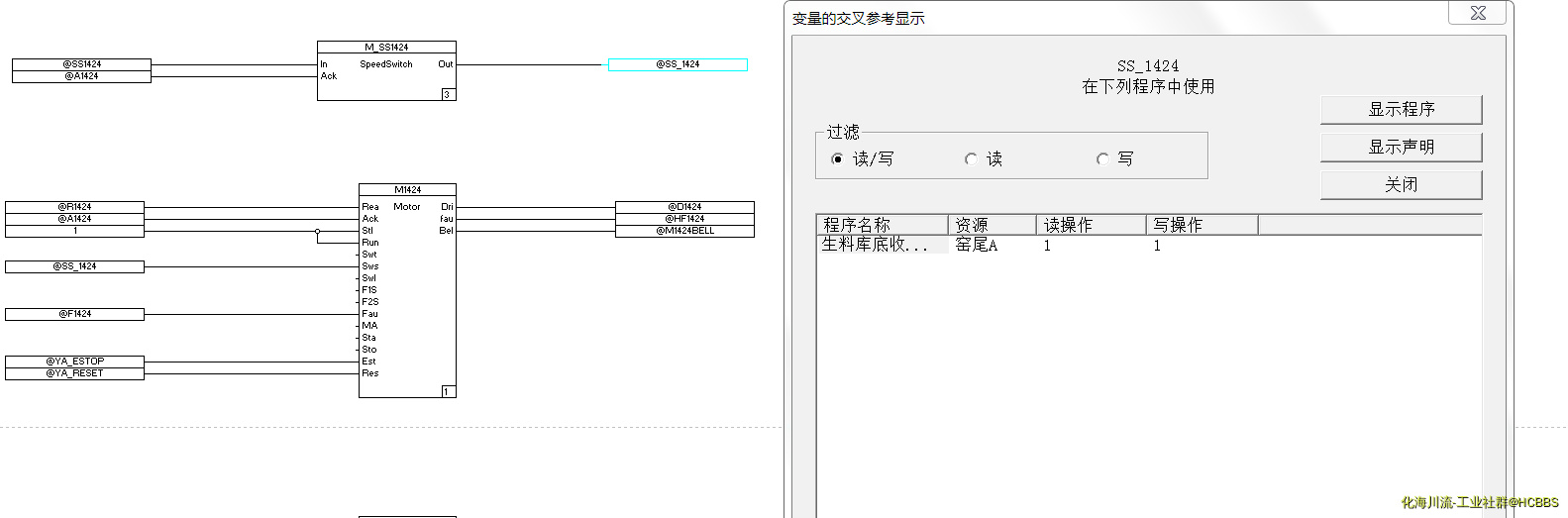Close the cross-reference dialog with X
The height and width of the screenshot is (518, 1568).
(1477, 13)
